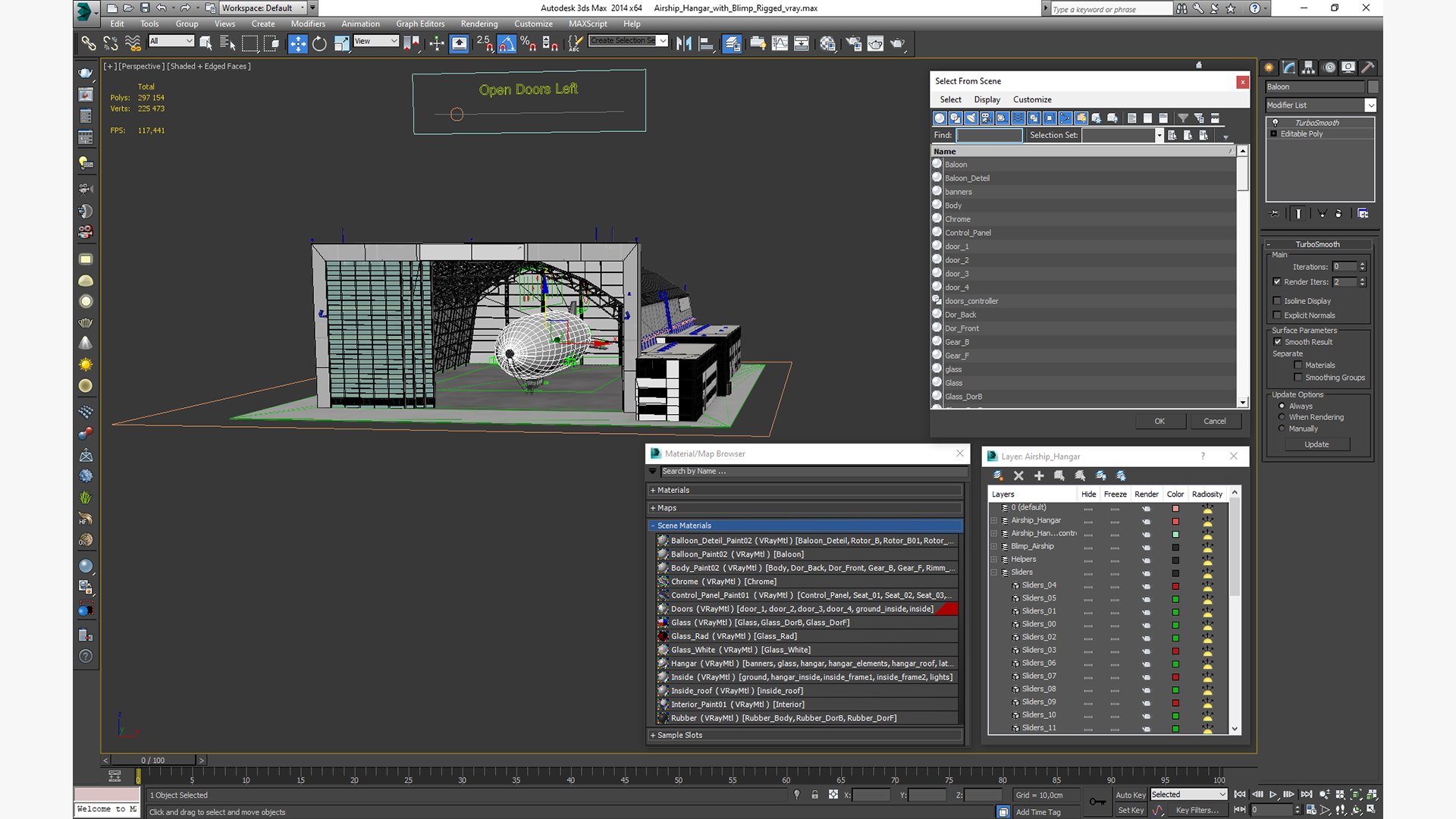Click Configure Modifier Sets icon

1363,214
